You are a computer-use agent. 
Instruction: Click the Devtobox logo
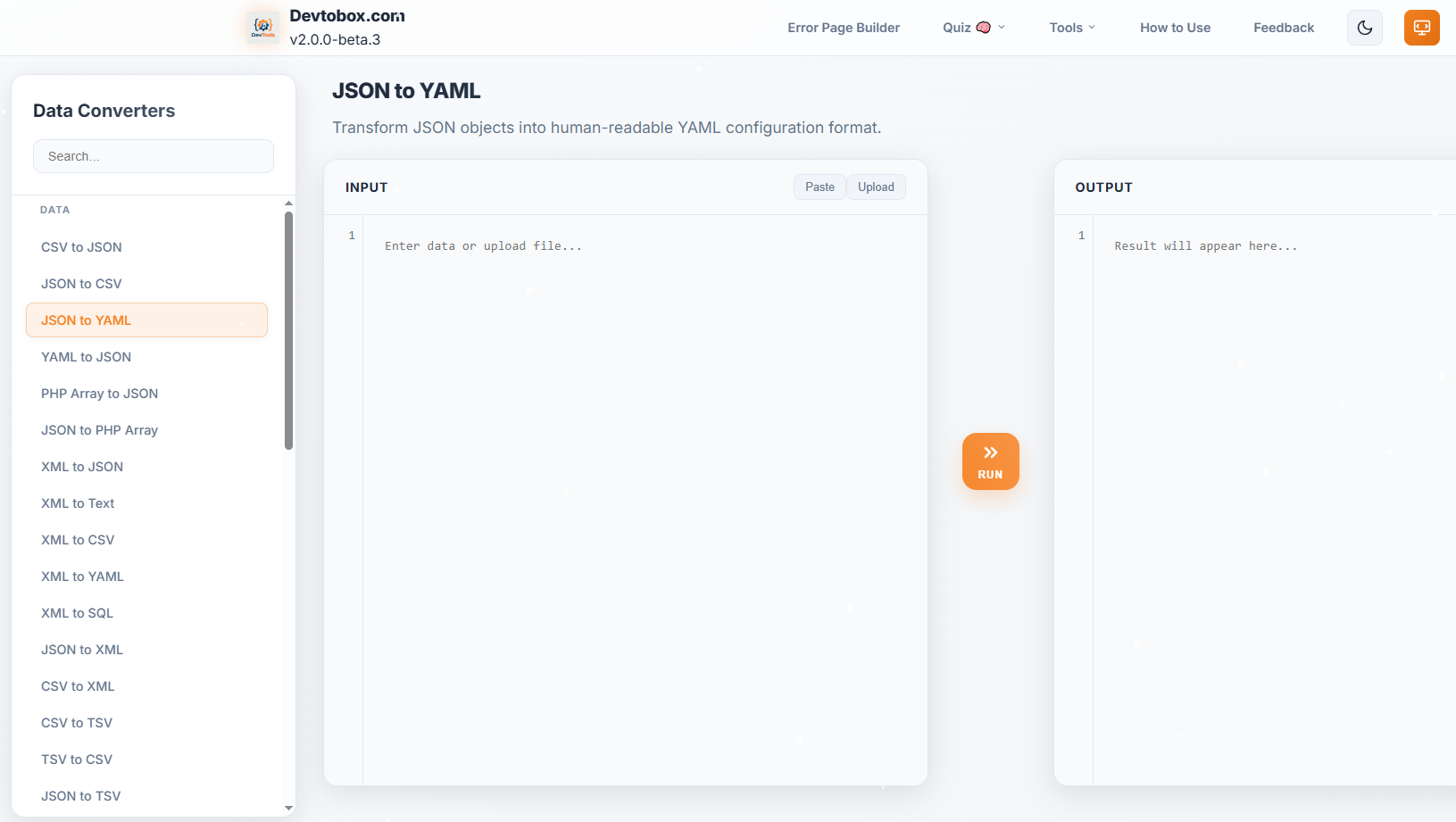(262, 27)
